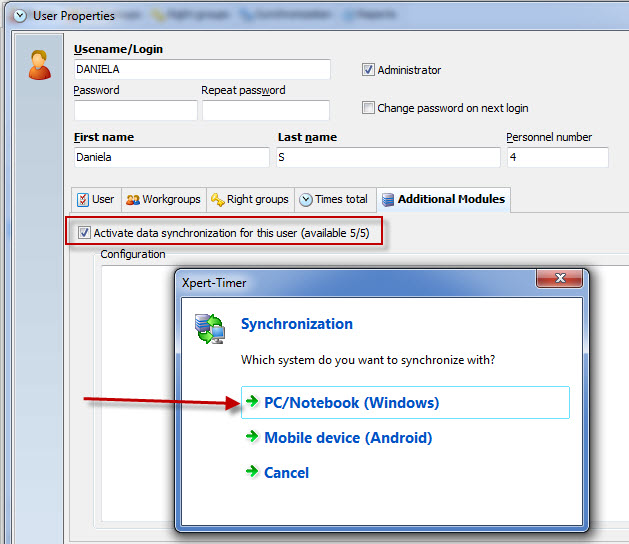Viewport: 629px width, 544px height.
Task: Click the database icon on the Additional Modules tab
Action: point(388,199)
